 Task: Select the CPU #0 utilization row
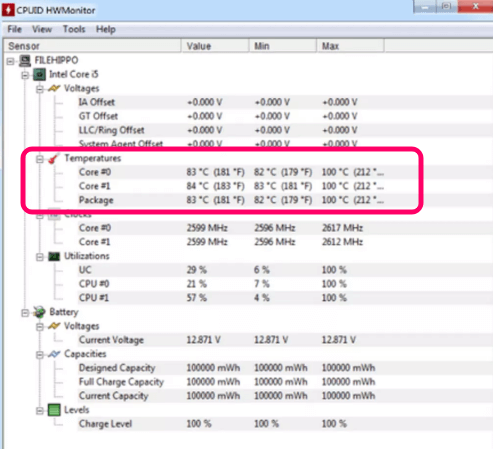tap(285, 284)
